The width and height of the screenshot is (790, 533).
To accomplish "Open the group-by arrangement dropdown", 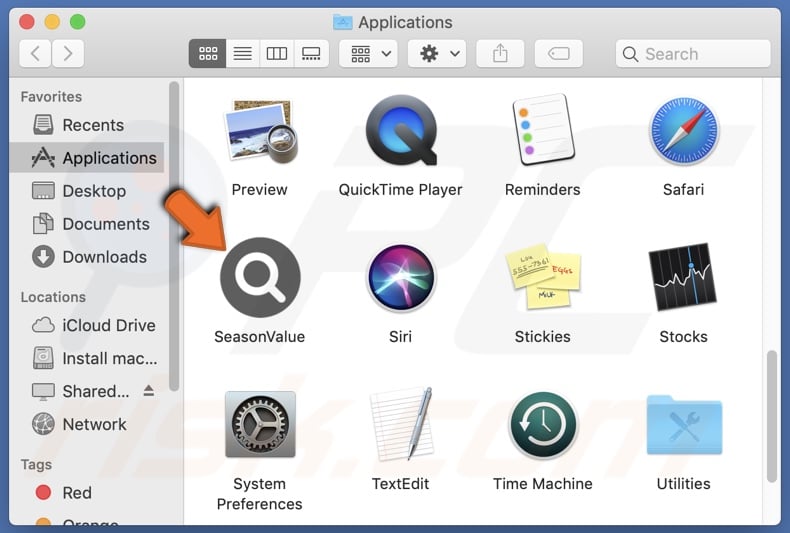I will point(368,53).
